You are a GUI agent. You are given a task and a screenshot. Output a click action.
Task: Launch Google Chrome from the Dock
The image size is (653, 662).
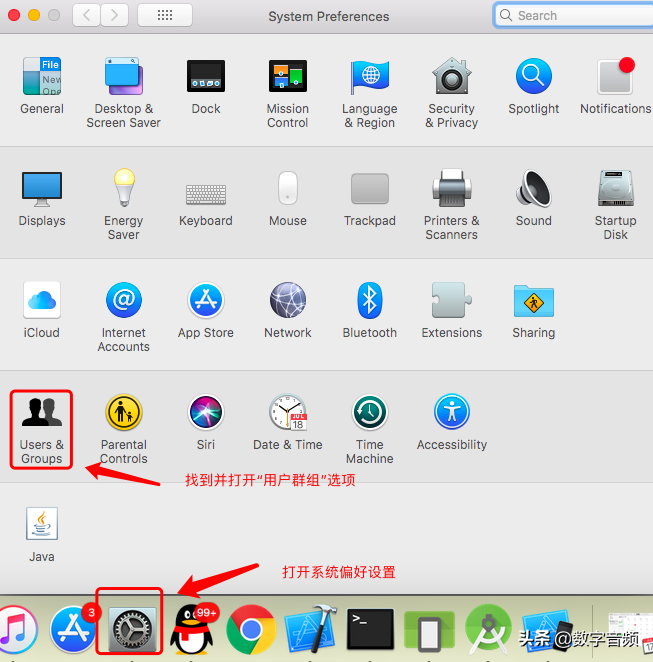(251, 629)
